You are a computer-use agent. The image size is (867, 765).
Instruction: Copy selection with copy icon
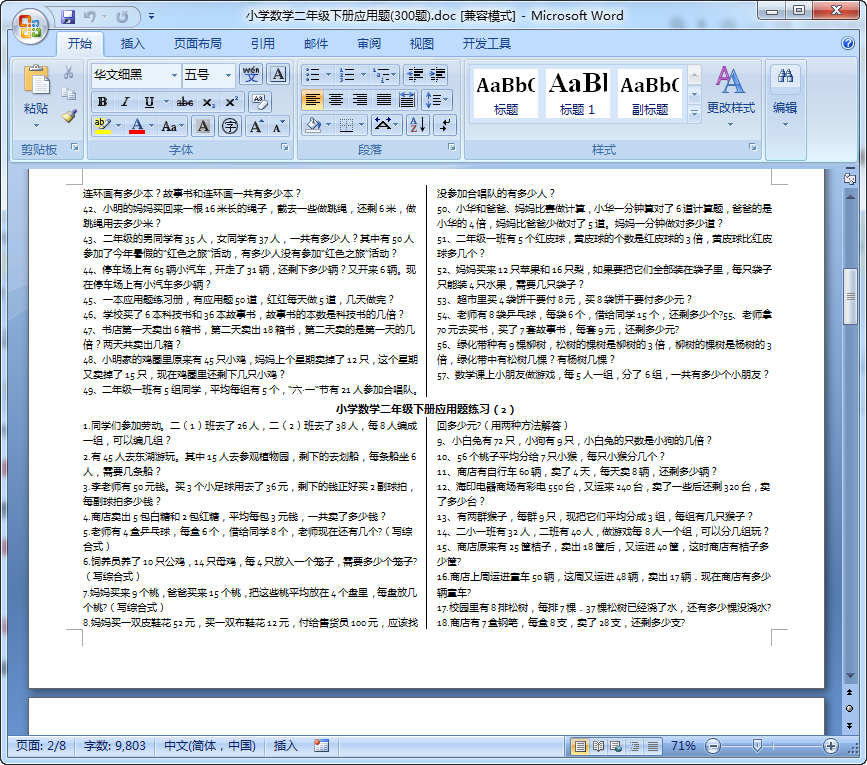[69, 94]
